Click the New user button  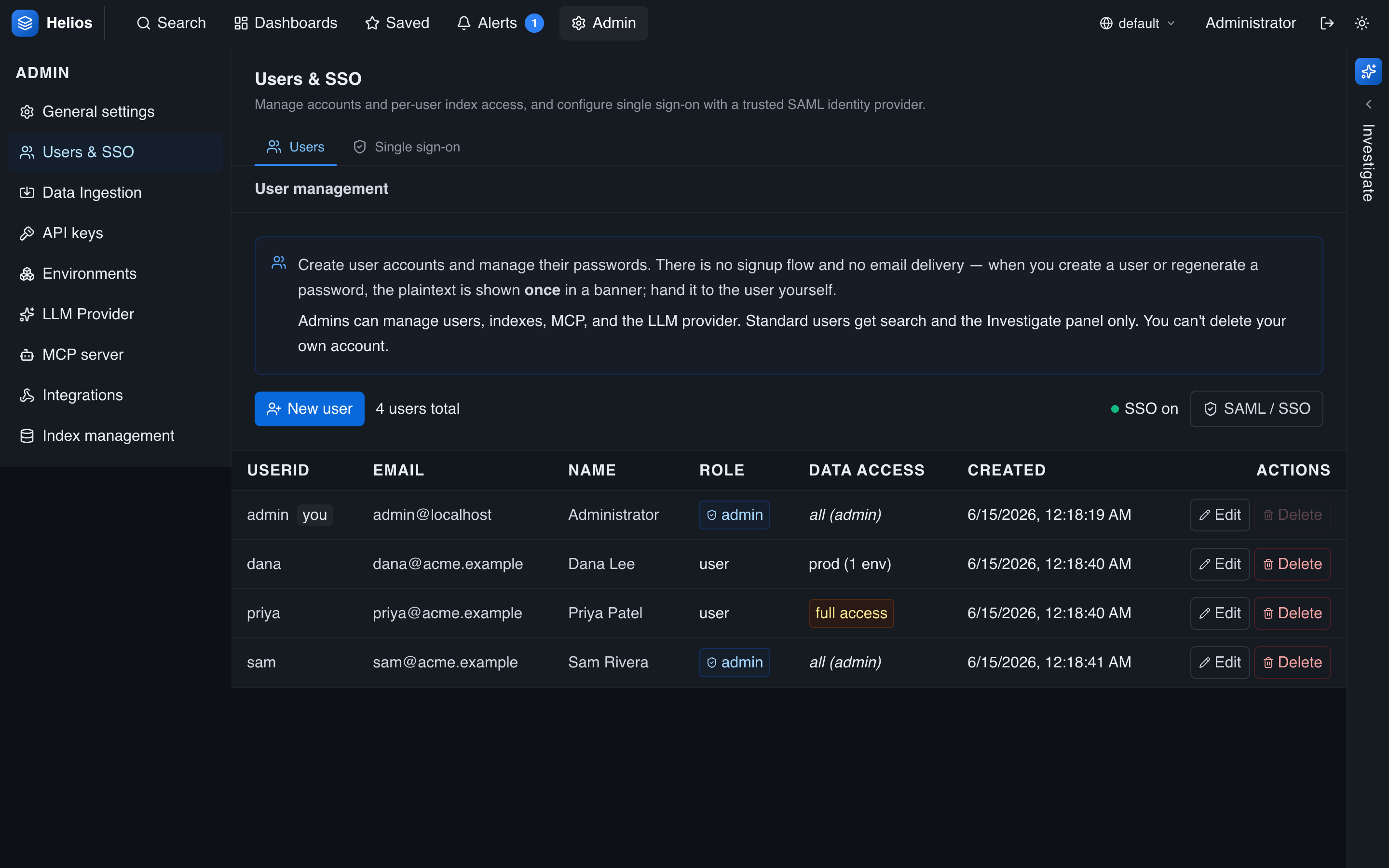coord(309,409)
